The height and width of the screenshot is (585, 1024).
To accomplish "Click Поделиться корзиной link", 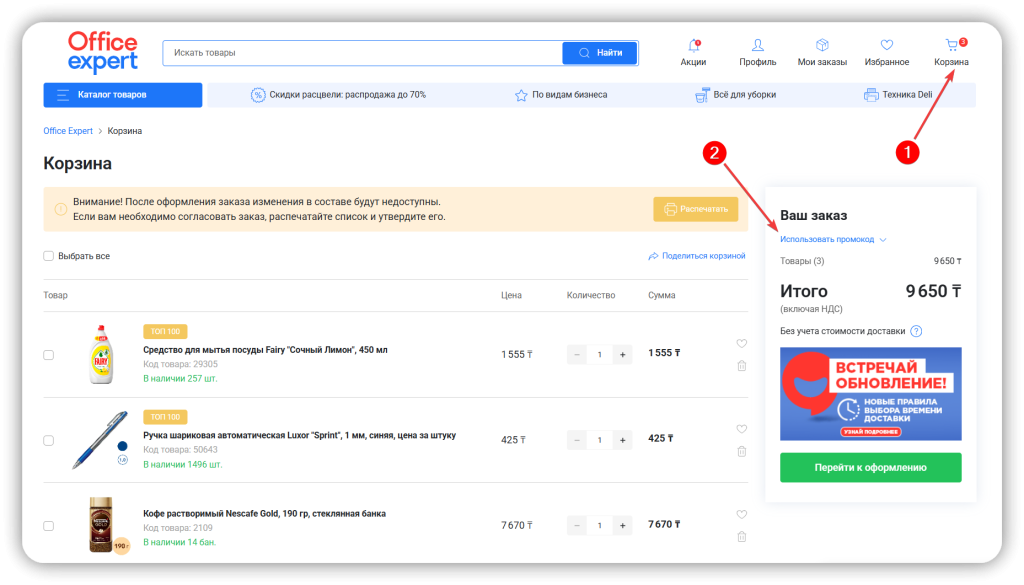I will [x=696, y=256].
